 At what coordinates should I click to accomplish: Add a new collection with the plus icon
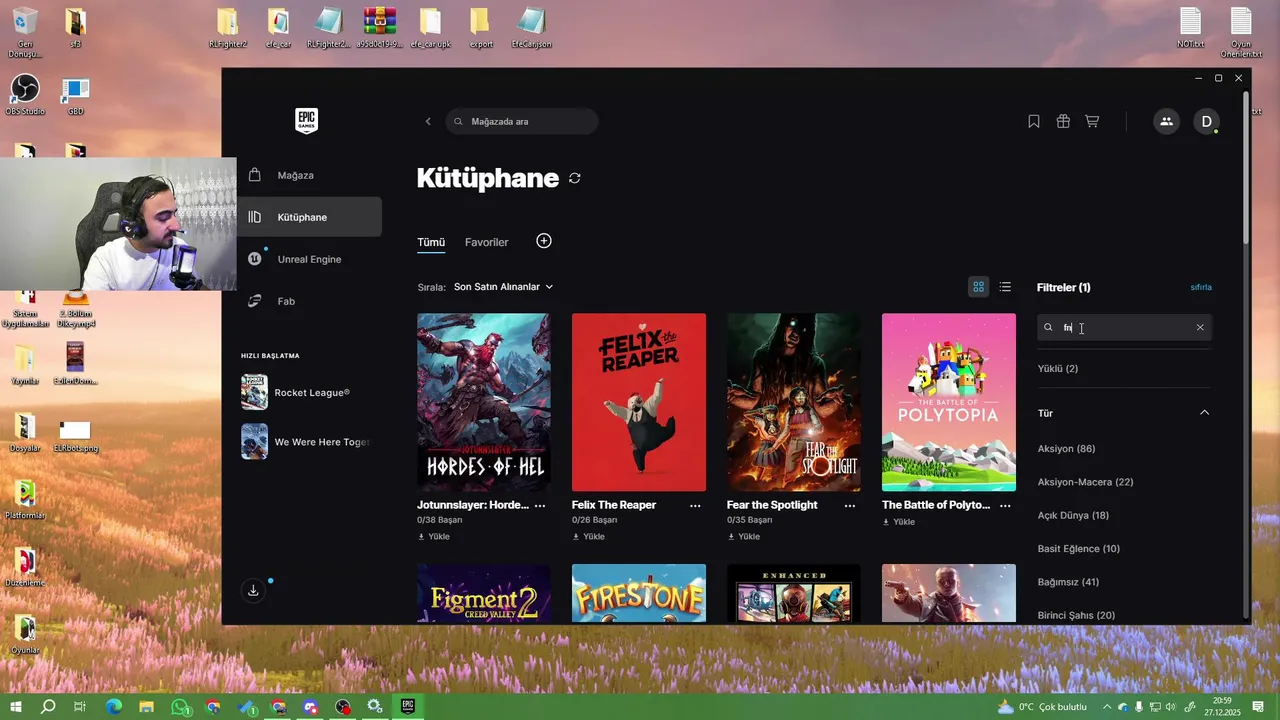pos(544,241)
